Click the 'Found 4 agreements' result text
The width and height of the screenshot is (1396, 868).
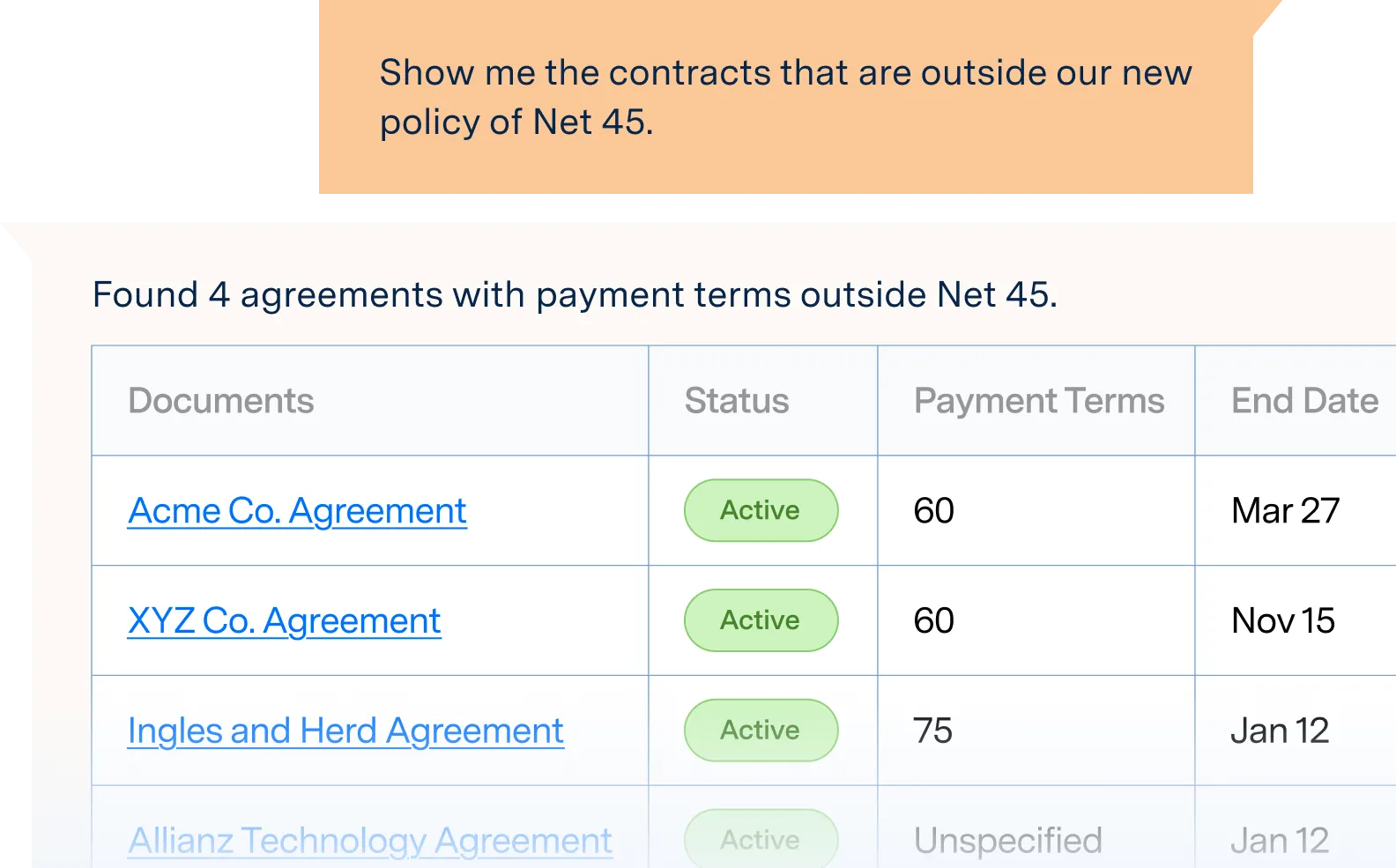575,294
